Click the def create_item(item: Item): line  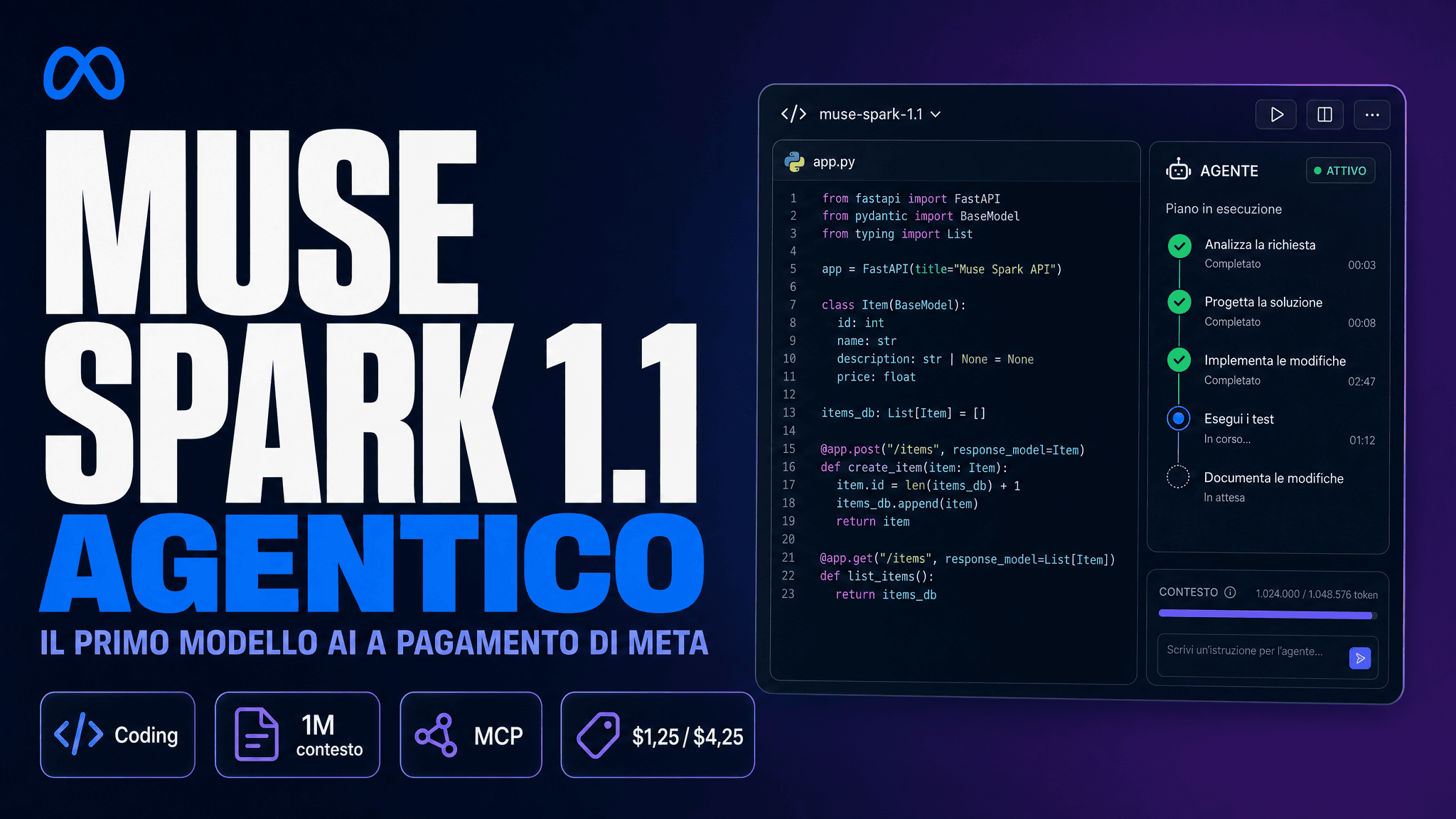coord(914,467)
